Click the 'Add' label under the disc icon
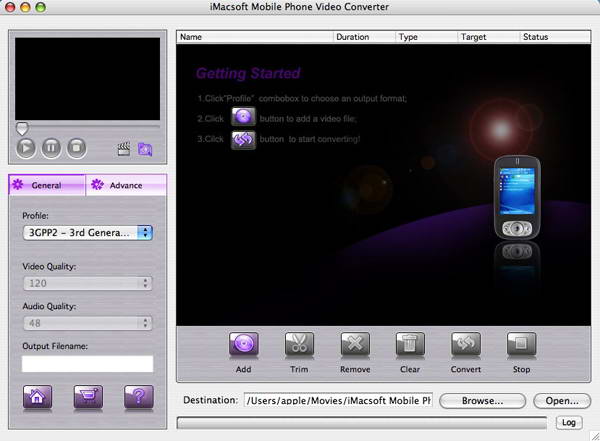 click(x=244, y=369)
